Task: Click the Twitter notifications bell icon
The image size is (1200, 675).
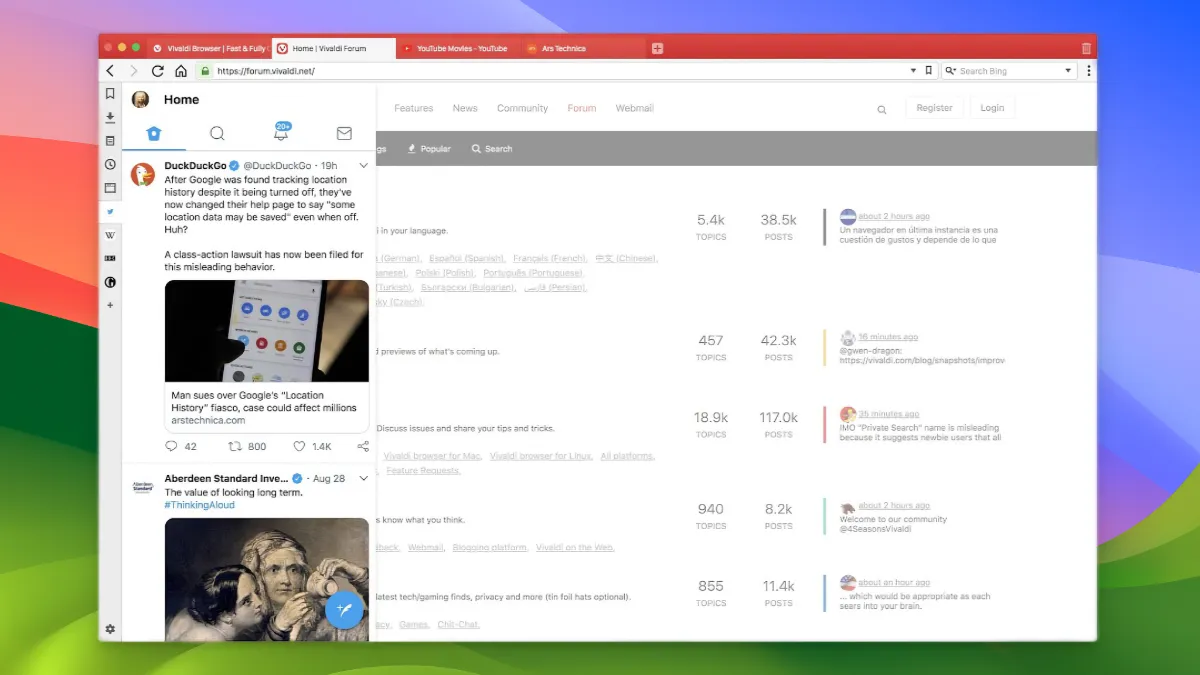Action: 281,134
